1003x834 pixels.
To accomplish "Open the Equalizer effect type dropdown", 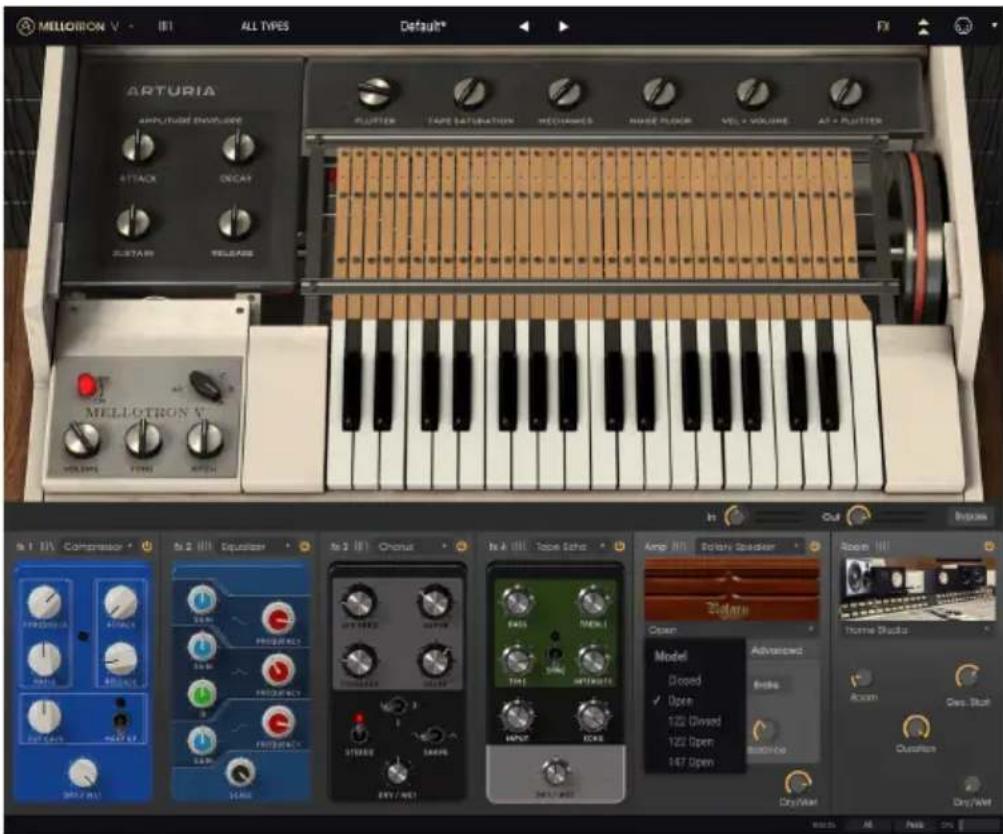I will (x=255, y=546).
